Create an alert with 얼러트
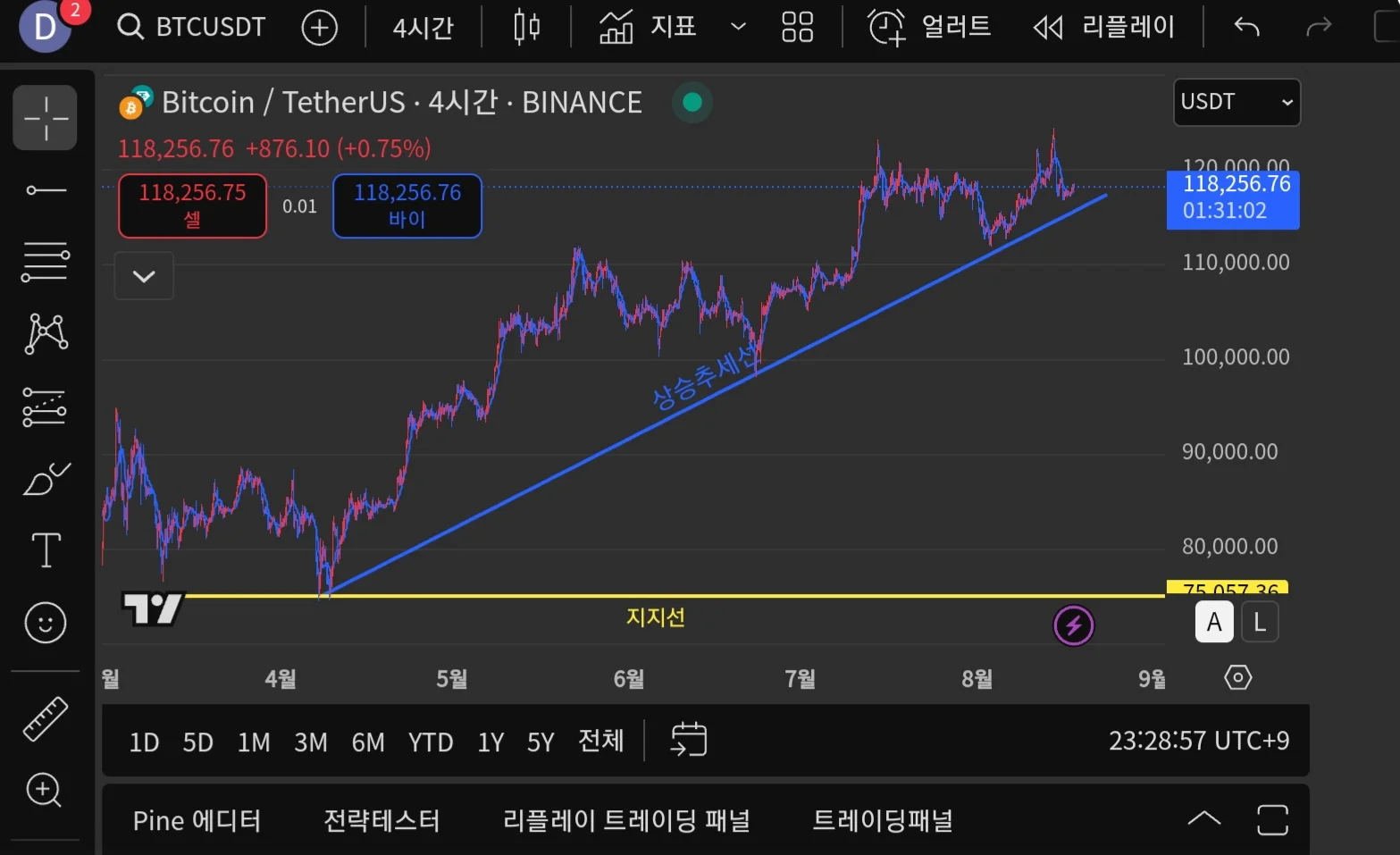1400x855 pixels. (929, 27)
